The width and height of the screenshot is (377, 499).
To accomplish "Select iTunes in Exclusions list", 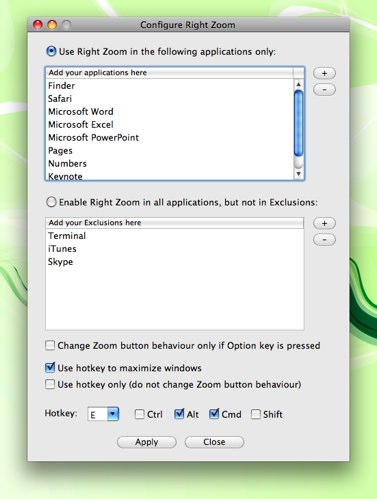I will (x=174, y=249).
